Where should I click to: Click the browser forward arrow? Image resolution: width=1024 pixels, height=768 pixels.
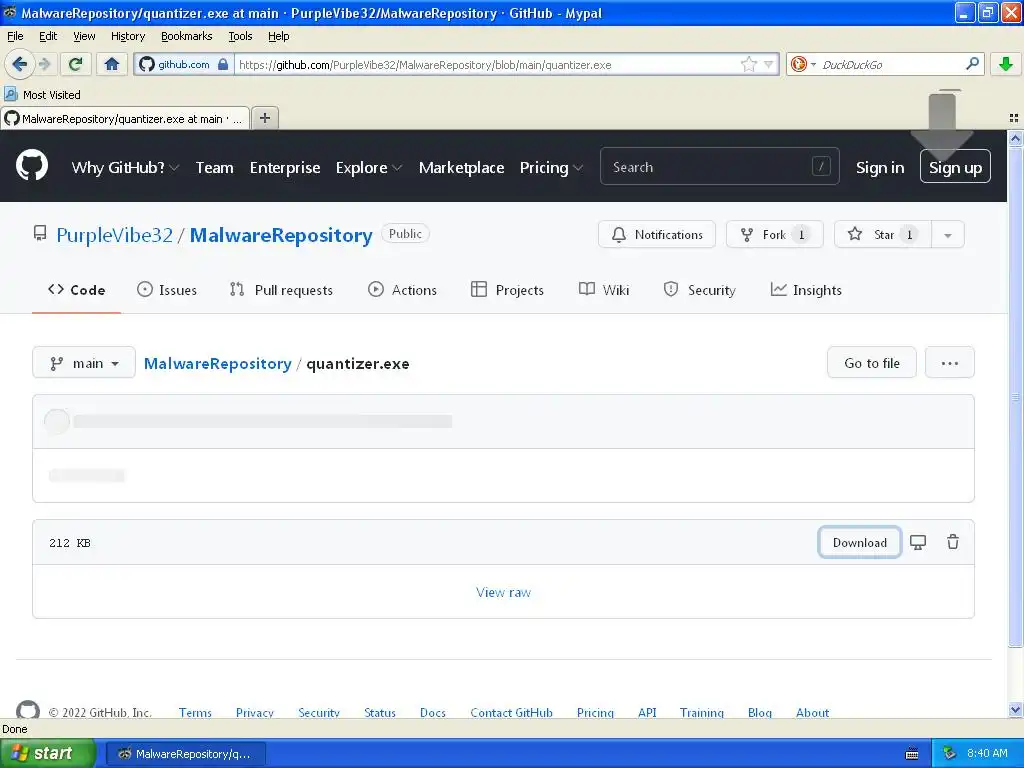(x=44, y=64)
